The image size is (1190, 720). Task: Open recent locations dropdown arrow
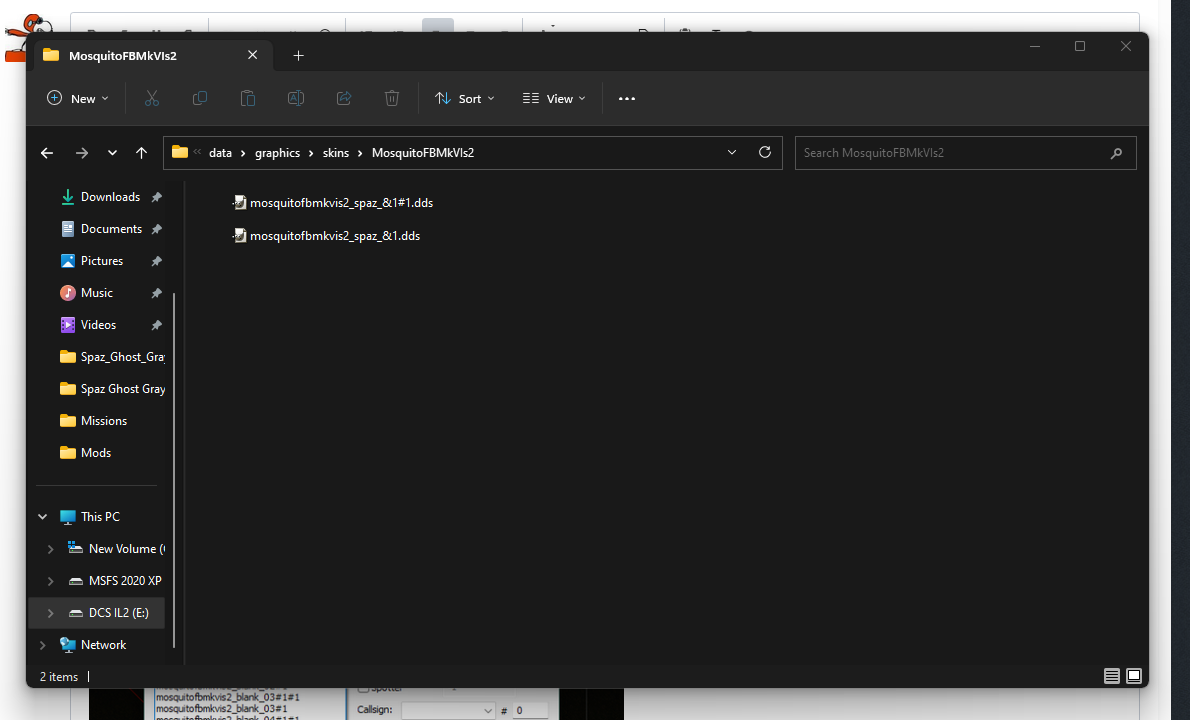pyautogui.click(x=112, y=153)
